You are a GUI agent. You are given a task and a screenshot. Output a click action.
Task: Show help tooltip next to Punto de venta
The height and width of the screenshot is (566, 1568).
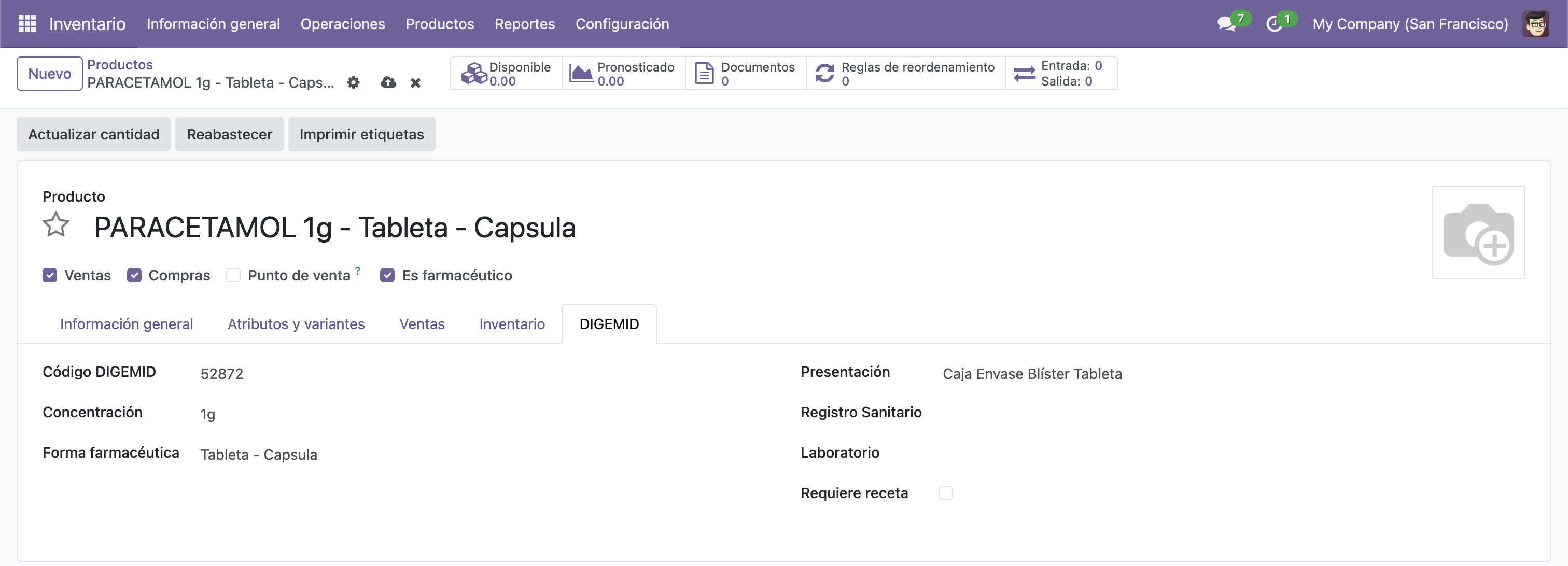click(x=358, y=271)
